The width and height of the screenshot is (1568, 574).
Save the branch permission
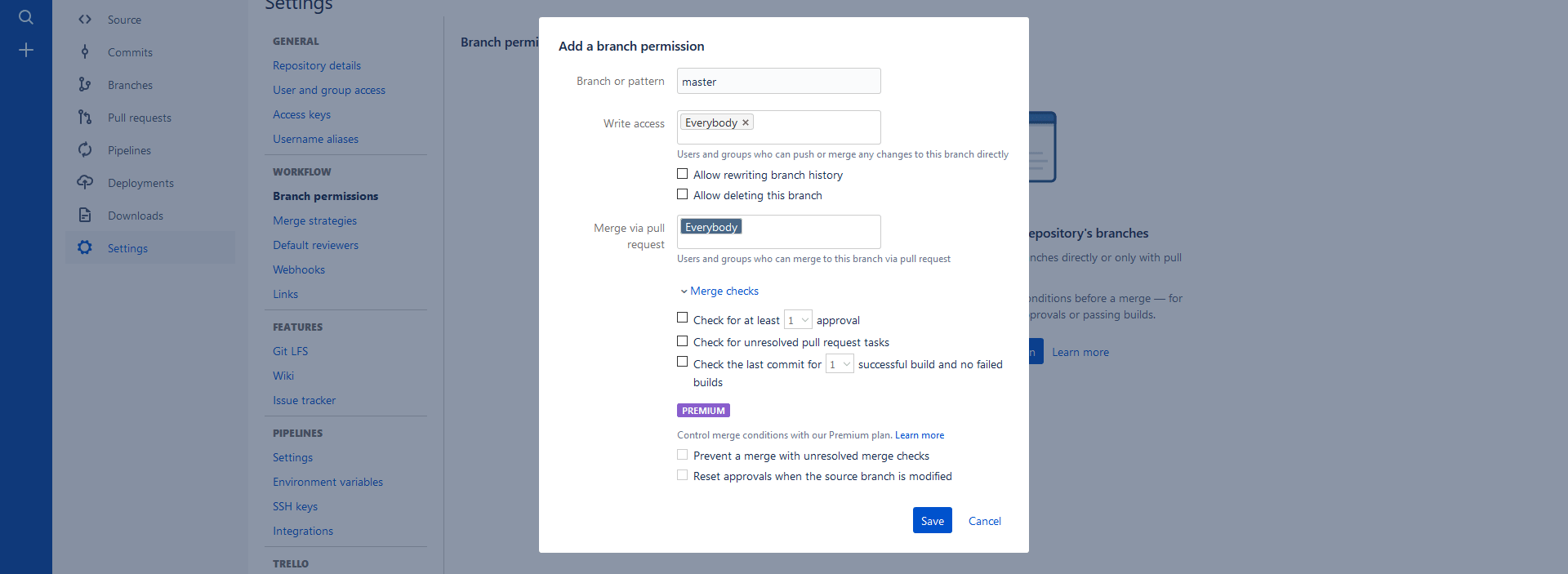point(932,520)
